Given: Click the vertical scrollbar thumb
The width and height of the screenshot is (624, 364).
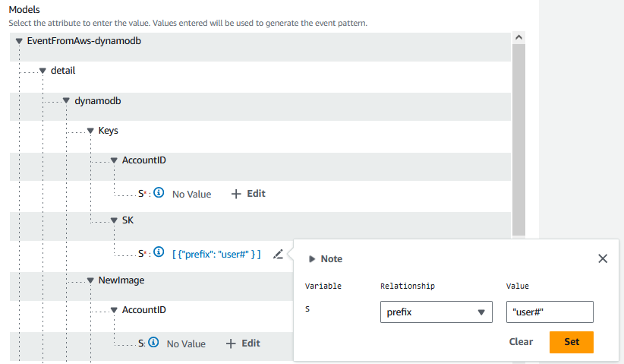Looking at the screenshot, I should (519, 140).
